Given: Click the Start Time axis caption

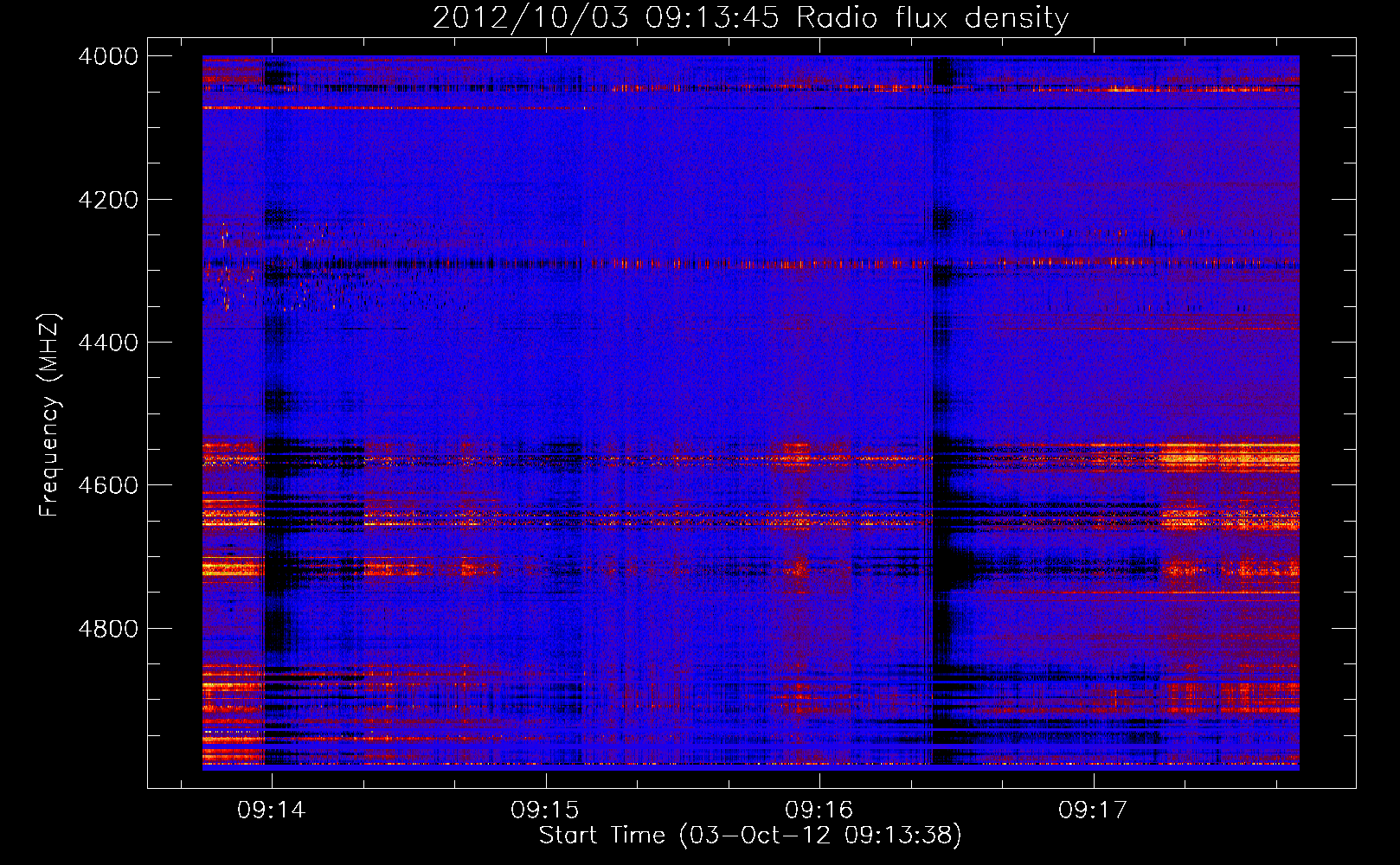Looking at the screenshot, I should click(750, 836).
